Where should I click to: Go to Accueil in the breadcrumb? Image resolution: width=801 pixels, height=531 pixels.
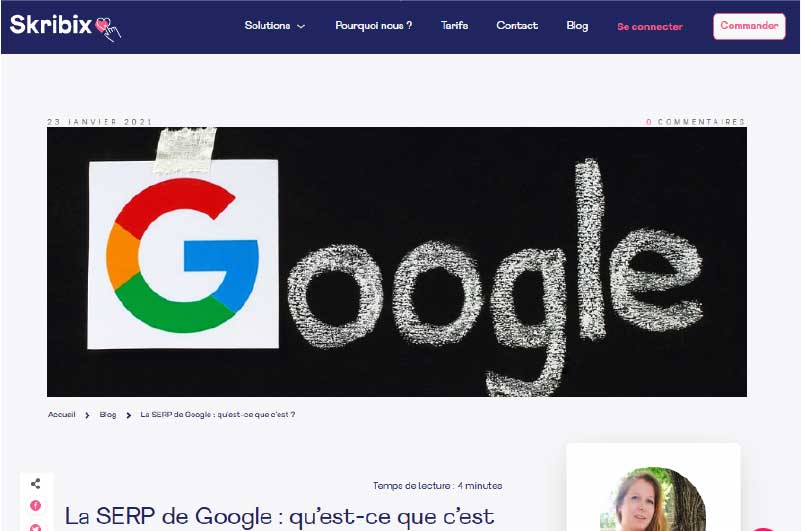click(61, 414)
